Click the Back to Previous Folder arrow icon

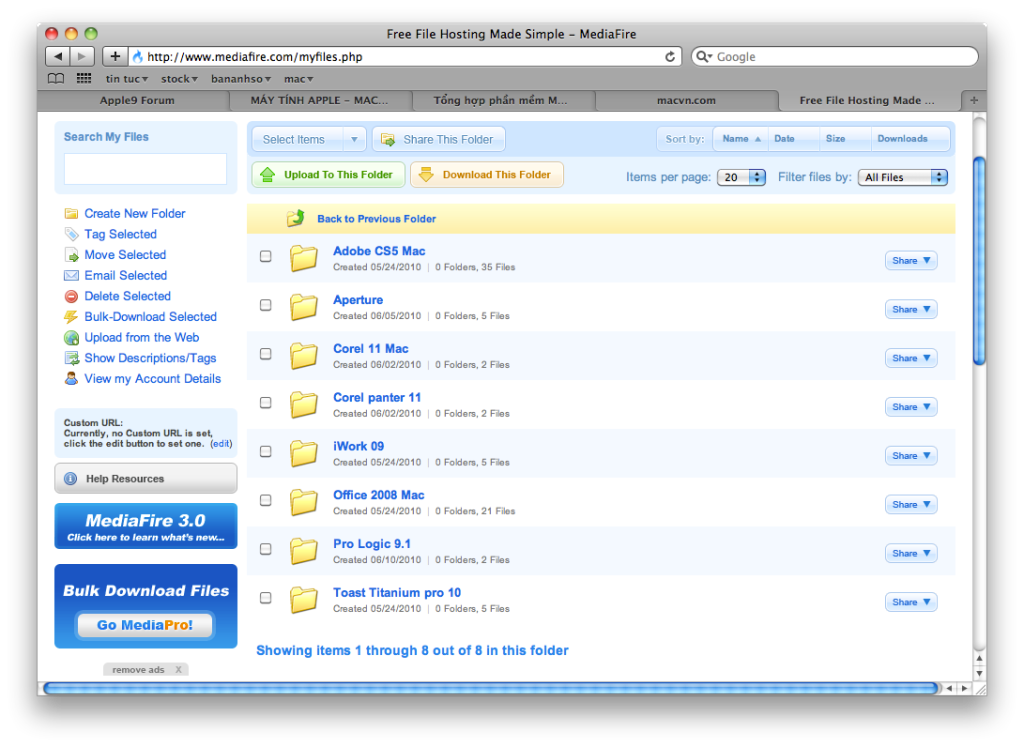tap(296, 218)
